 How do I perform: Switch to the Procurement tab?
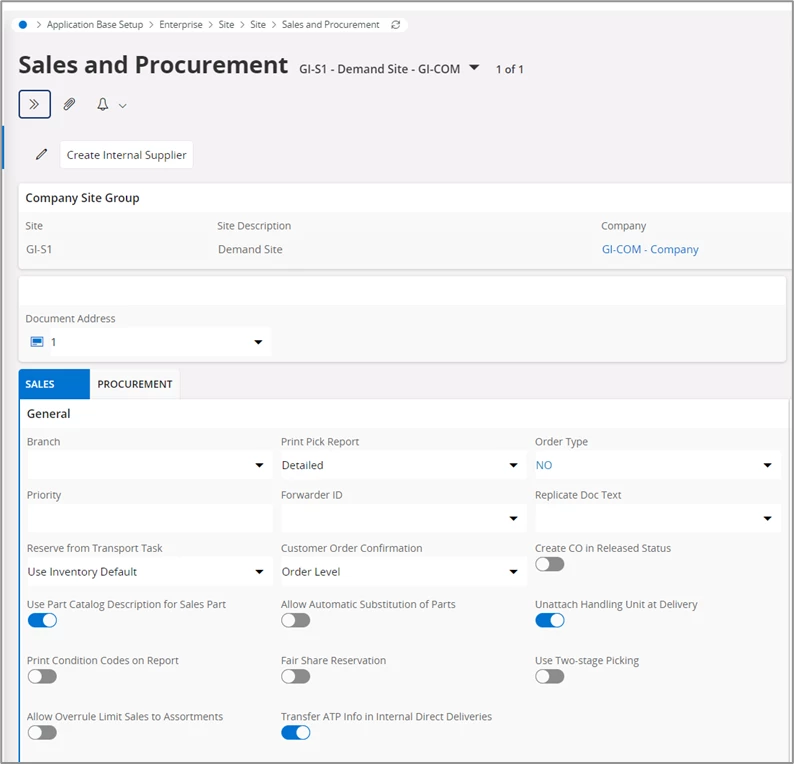click(135, 384)
